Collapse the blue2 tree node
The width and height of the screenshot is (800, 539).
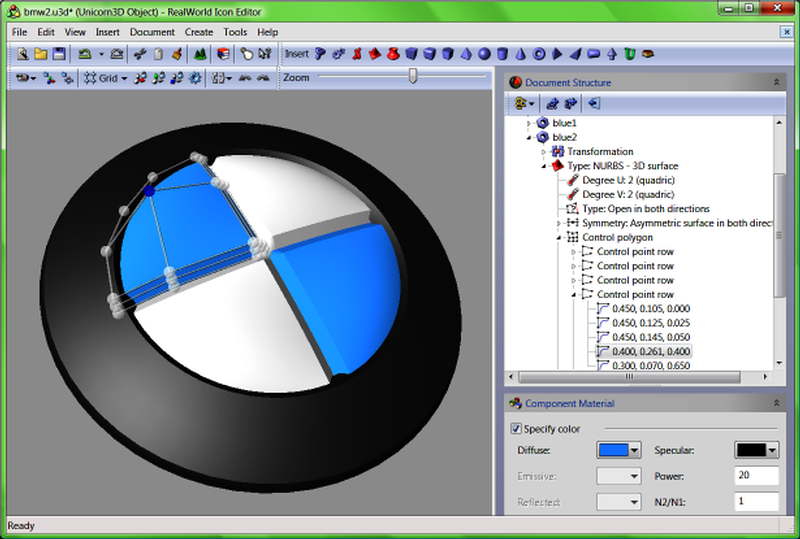[x=529, y=137]
